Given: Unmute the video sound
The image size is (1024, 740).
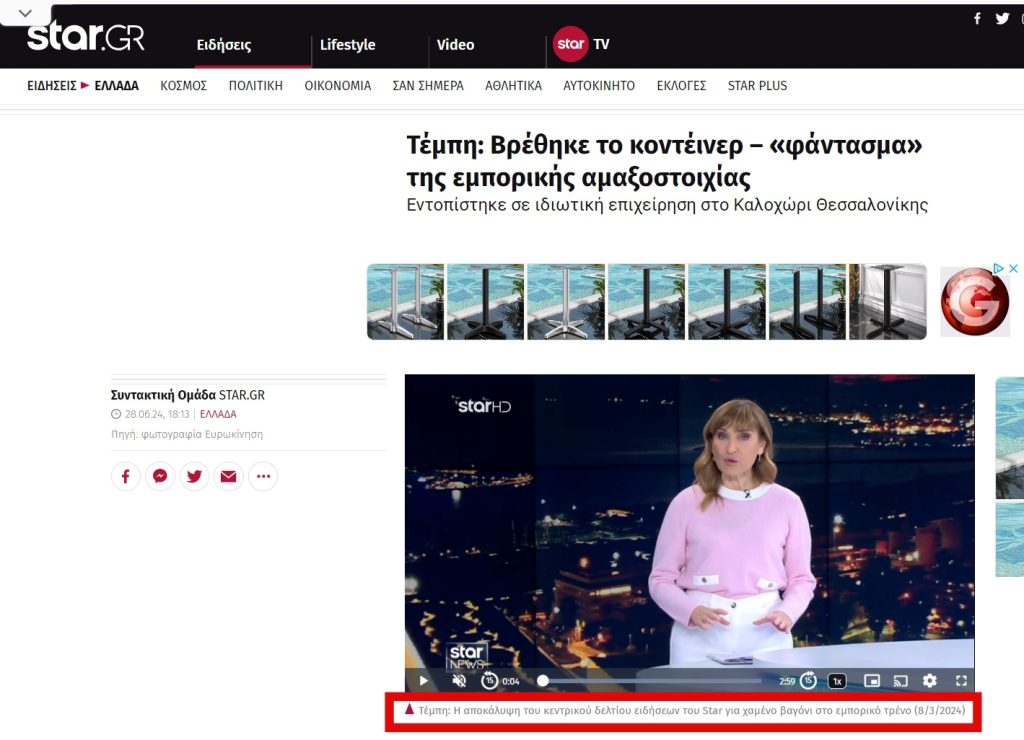Looking at the screenshot, I should coord(460,681).
